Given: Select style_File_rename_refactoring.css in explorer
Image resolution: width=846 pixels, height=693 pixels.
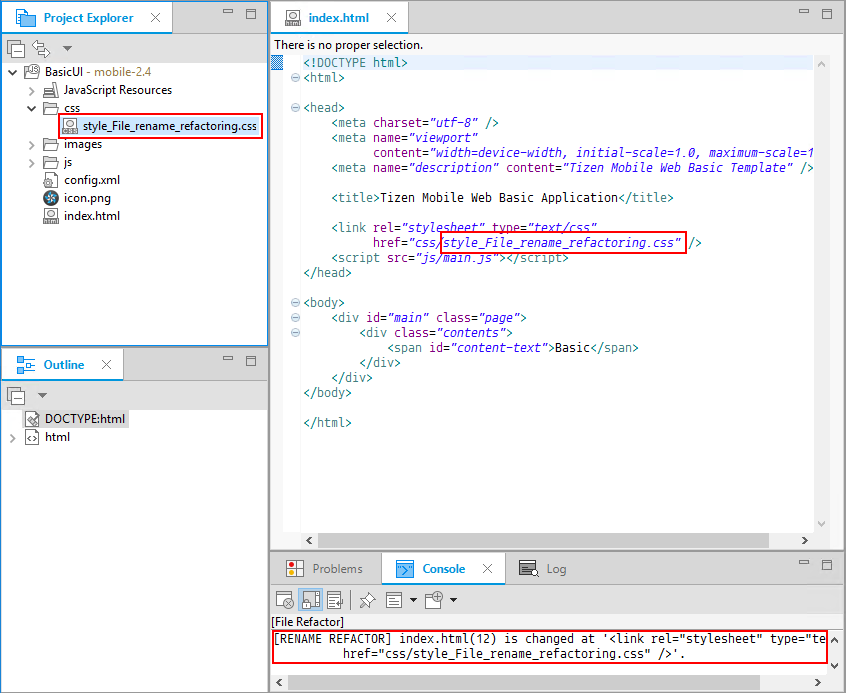Looking at the screenshot, I should tap(169, 126).
